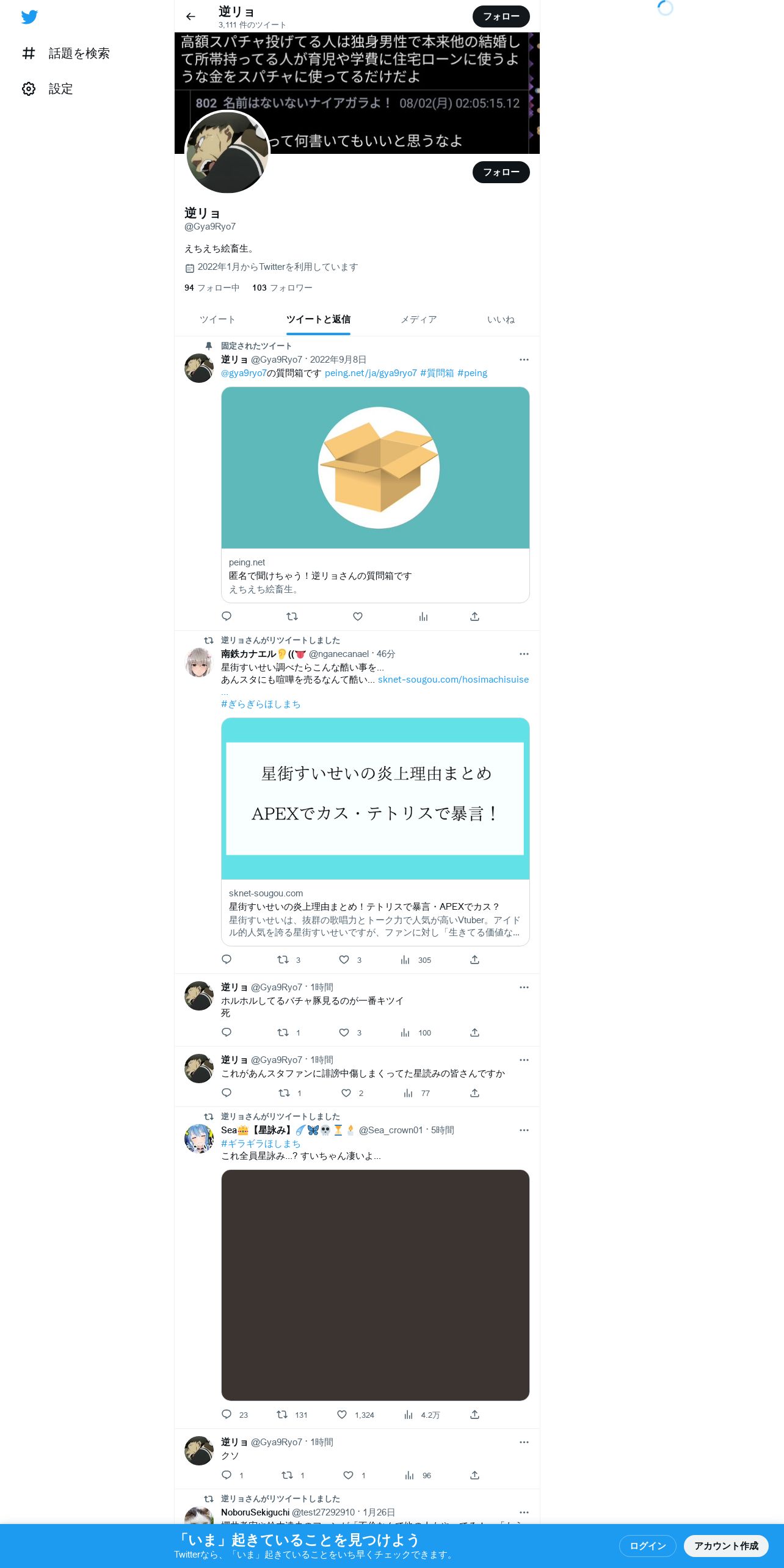The height and width of the screenshot is (1568, 784).
Task: Like the Sea_crown01 tweet with 1,324 likes
Action: point(342,1415)
